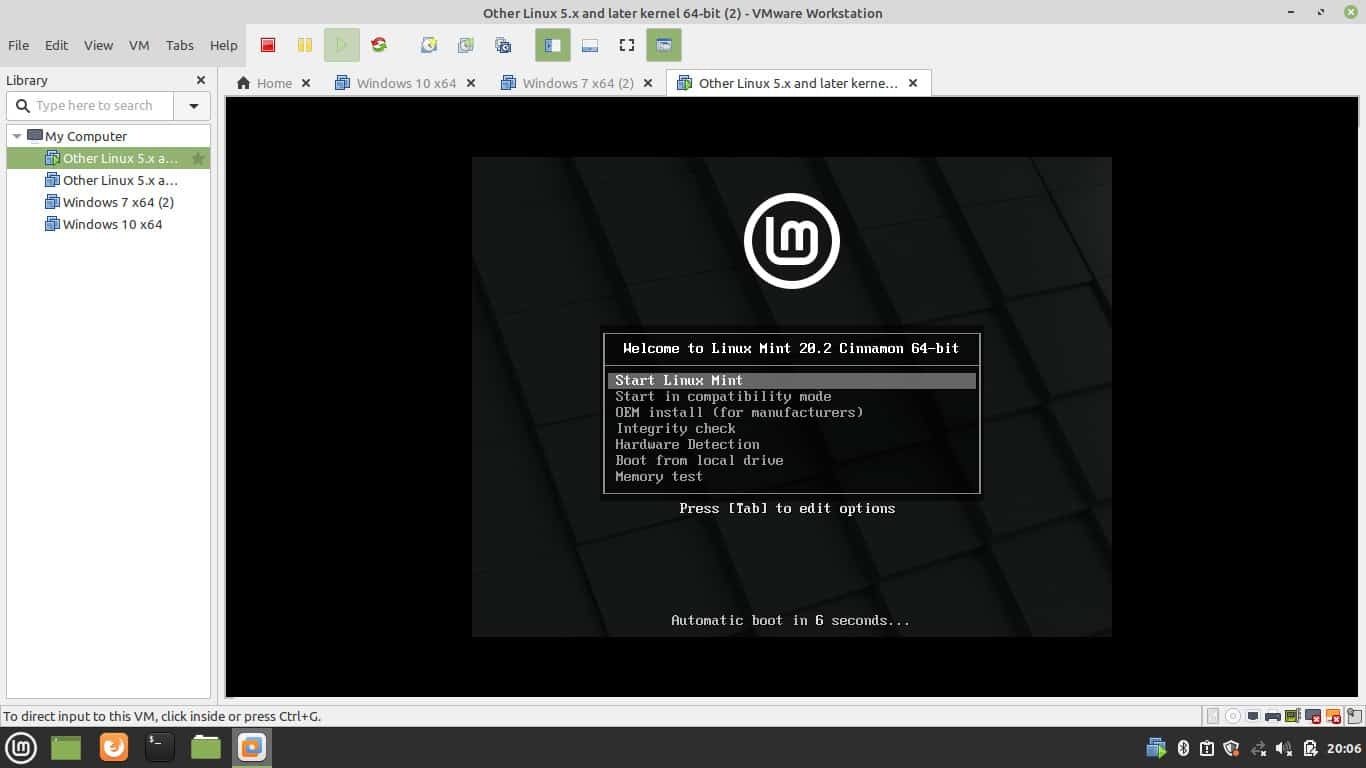Click the red Power Off toolbar icon
This screenshot has height=768, width=1366.
[268, 45]
